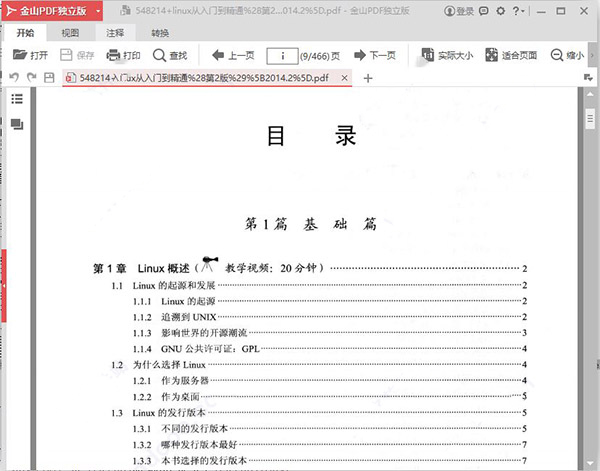The height and width of the screenshot is (471, 600).
Task: Click 1.1.1 Linux的起源 entry
Action: point(330,302)
